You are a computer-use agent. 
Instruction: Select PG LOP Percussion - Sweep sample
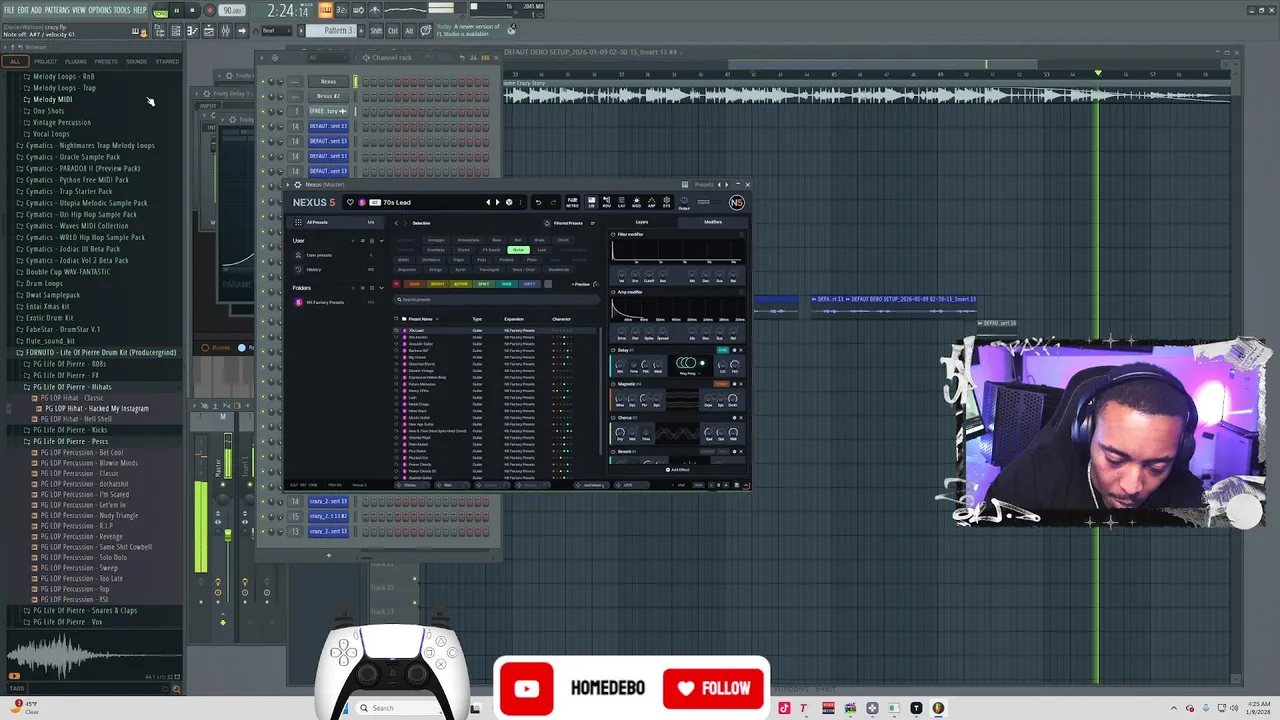pyautogui.click(x=79, y=568)
